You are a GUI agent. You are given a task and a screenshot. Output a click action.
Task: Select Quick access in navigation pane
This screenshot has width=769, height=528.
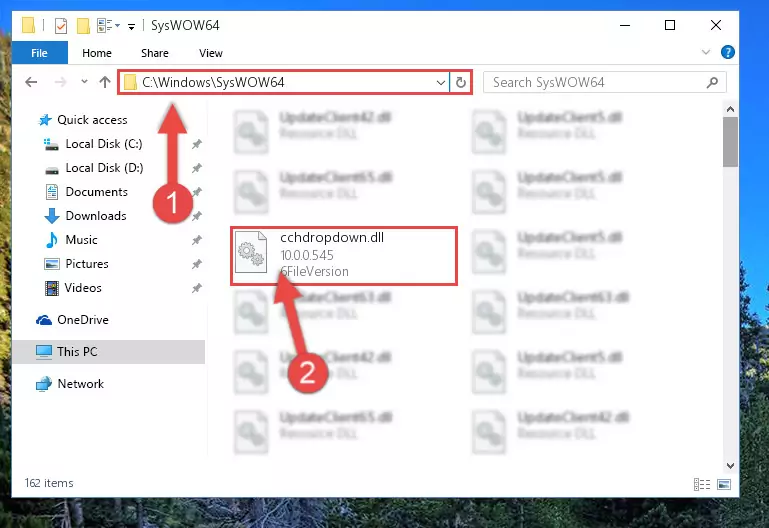pyautogui.click(x=92, y=120)
